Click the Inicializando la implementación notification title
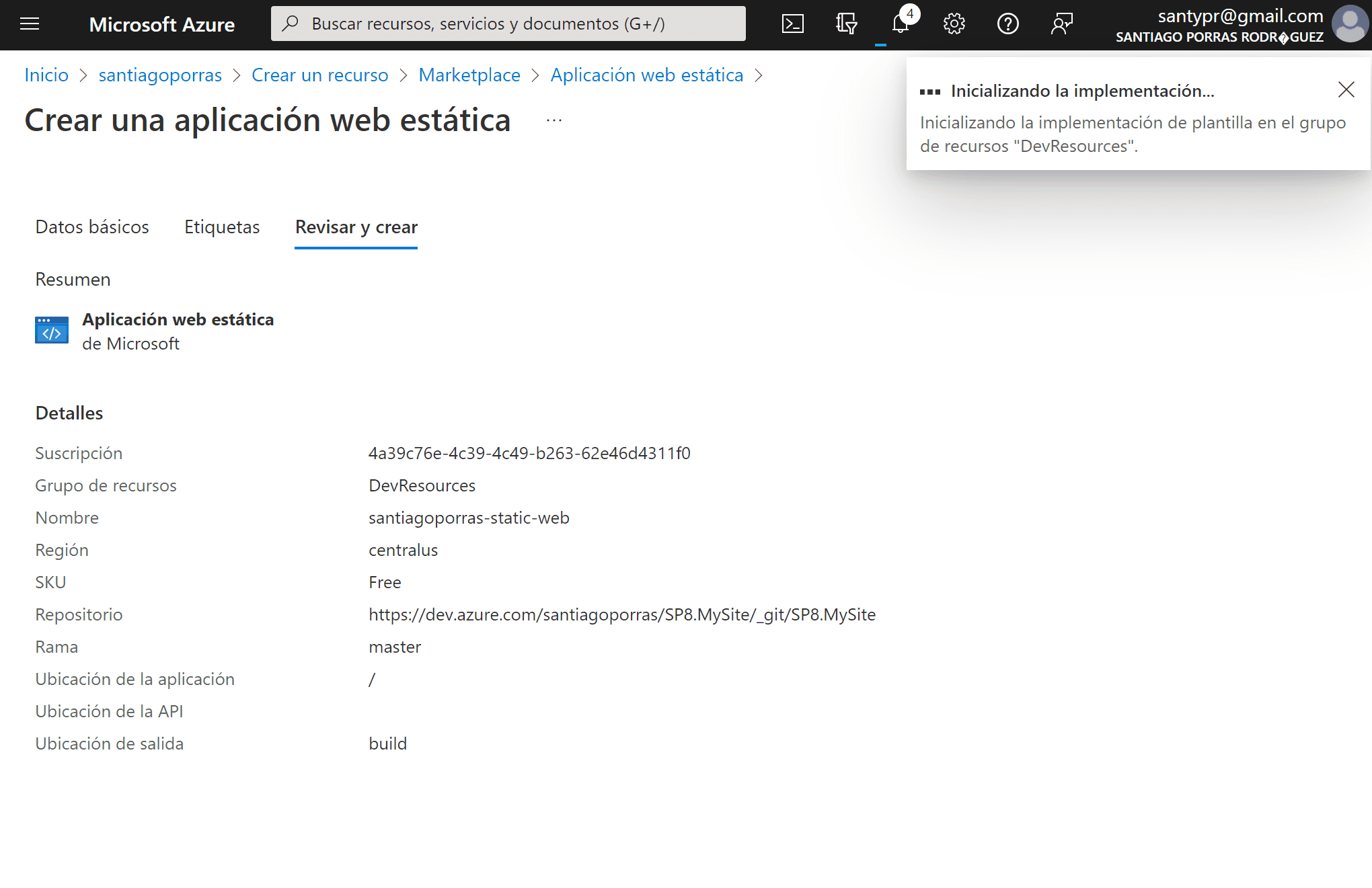Screen dimensions: 1372x888 [x=1083, y=91]
